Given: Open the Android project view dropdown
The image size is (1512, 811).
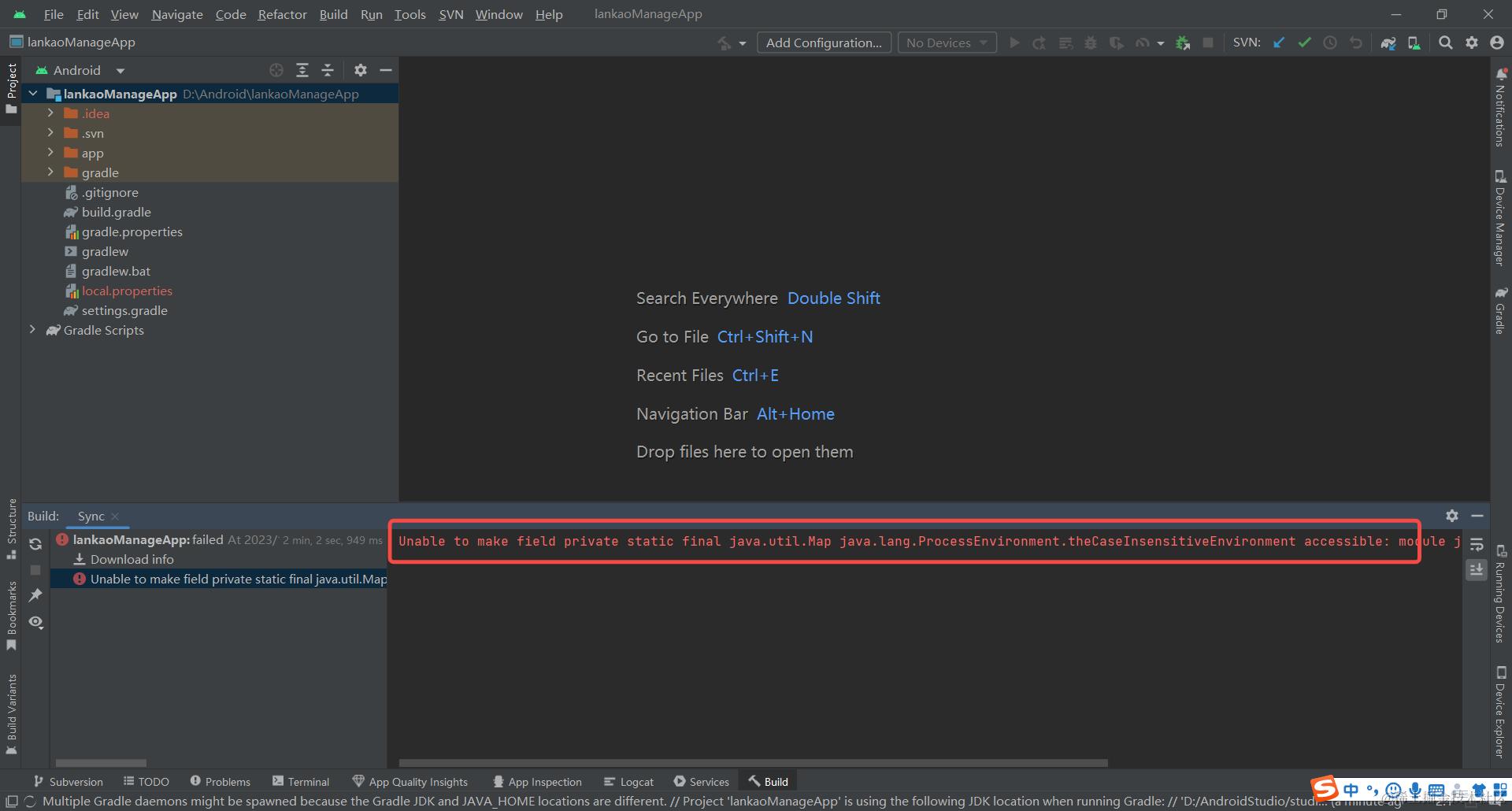Looking at the screenshot, I should [80, 71].
